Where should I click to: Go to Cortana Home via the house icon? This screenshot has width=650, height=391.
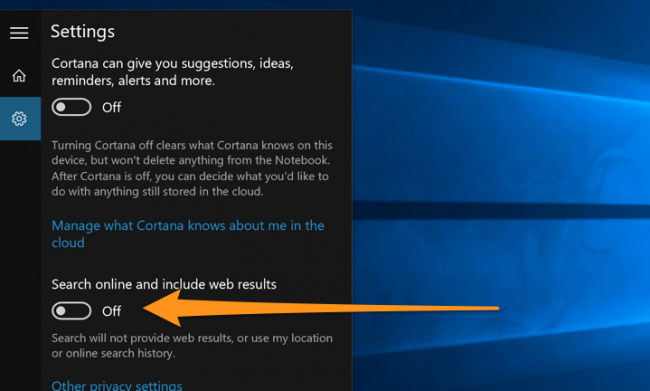19,76
